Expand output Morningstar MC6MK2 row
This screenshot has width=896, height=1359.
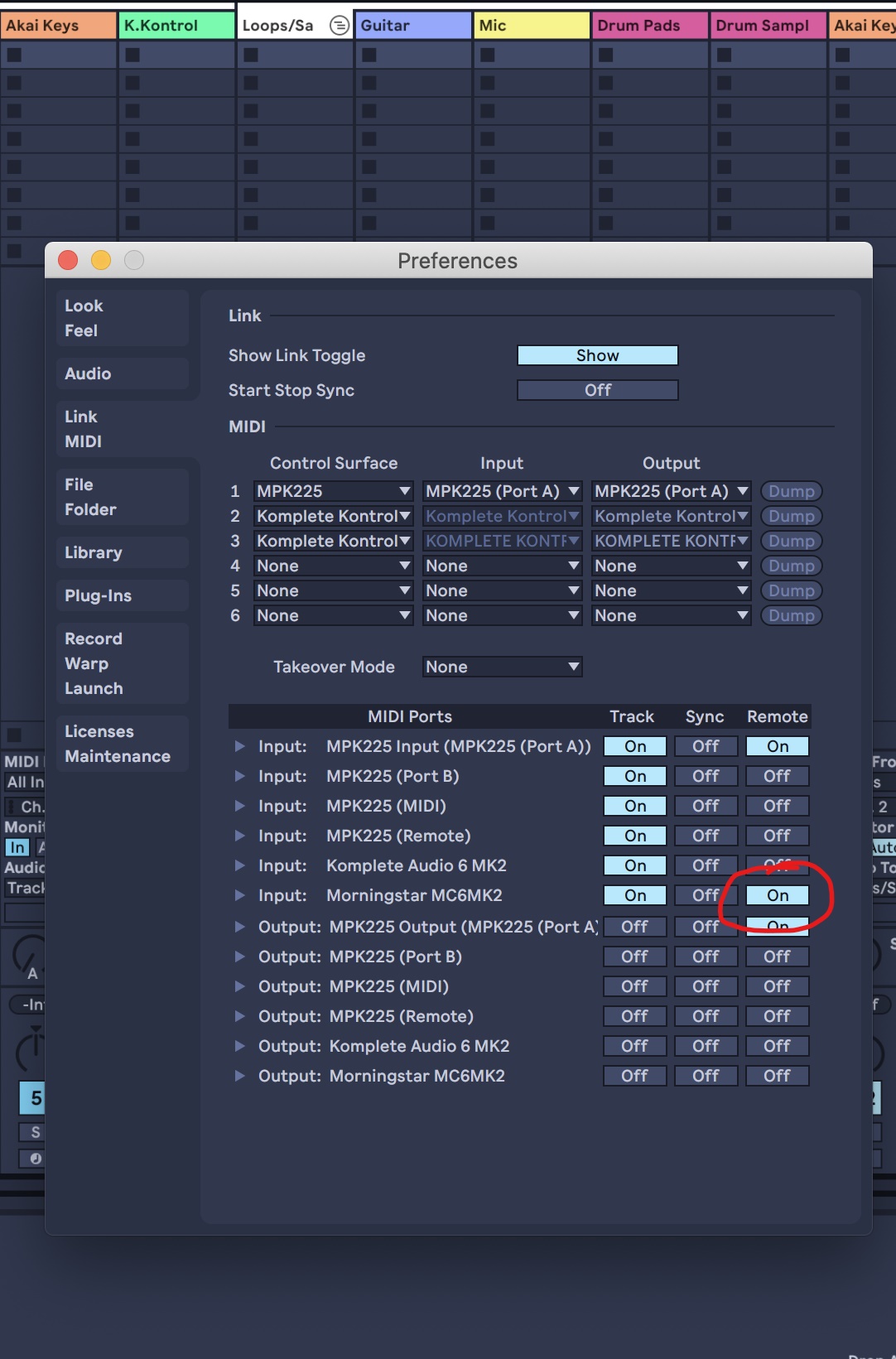click(x=239, y=1076)
